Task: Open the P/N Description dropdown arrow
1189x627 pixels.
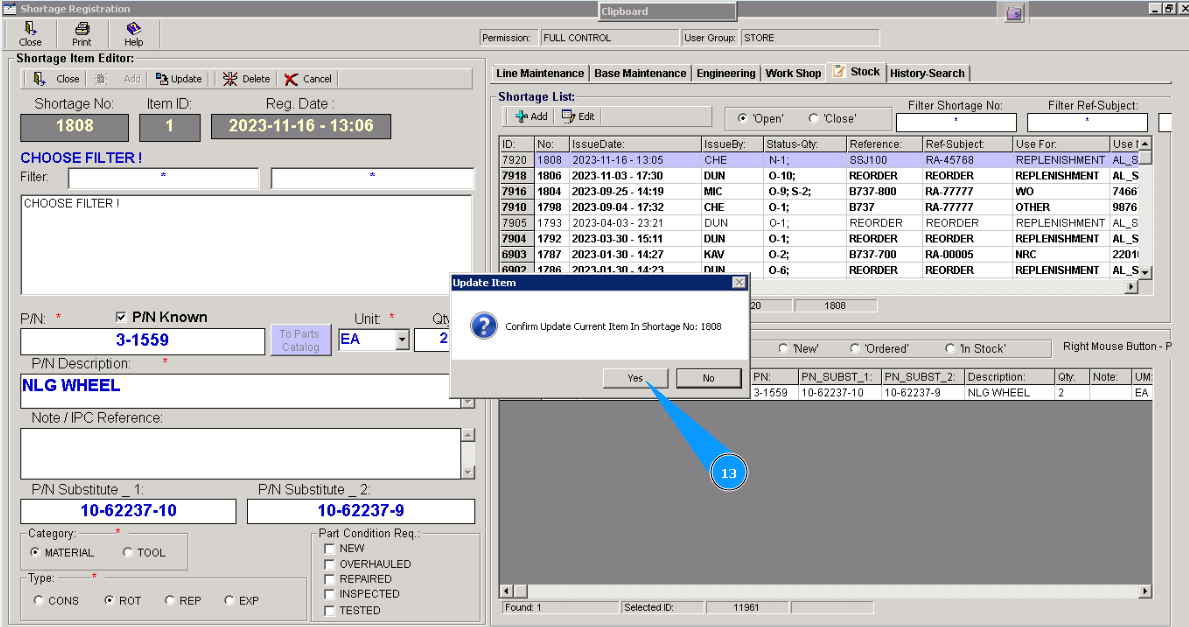Action: [467, 401]
